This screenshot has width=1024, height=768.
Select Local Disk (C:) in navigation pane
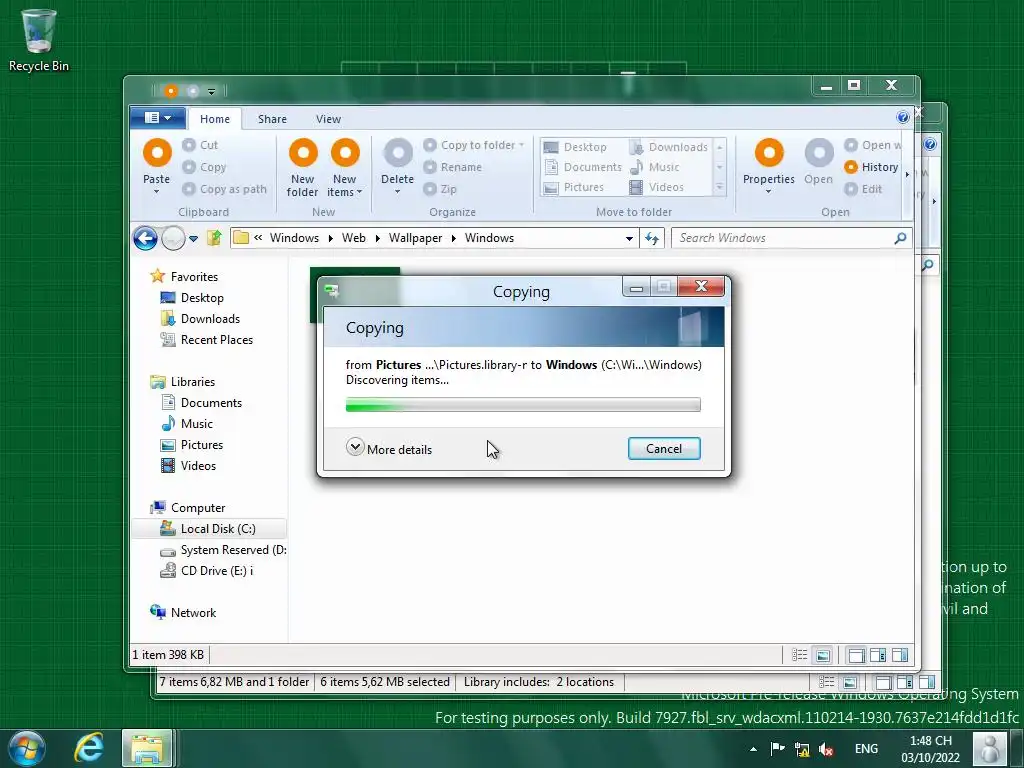(x=209, y=529)
